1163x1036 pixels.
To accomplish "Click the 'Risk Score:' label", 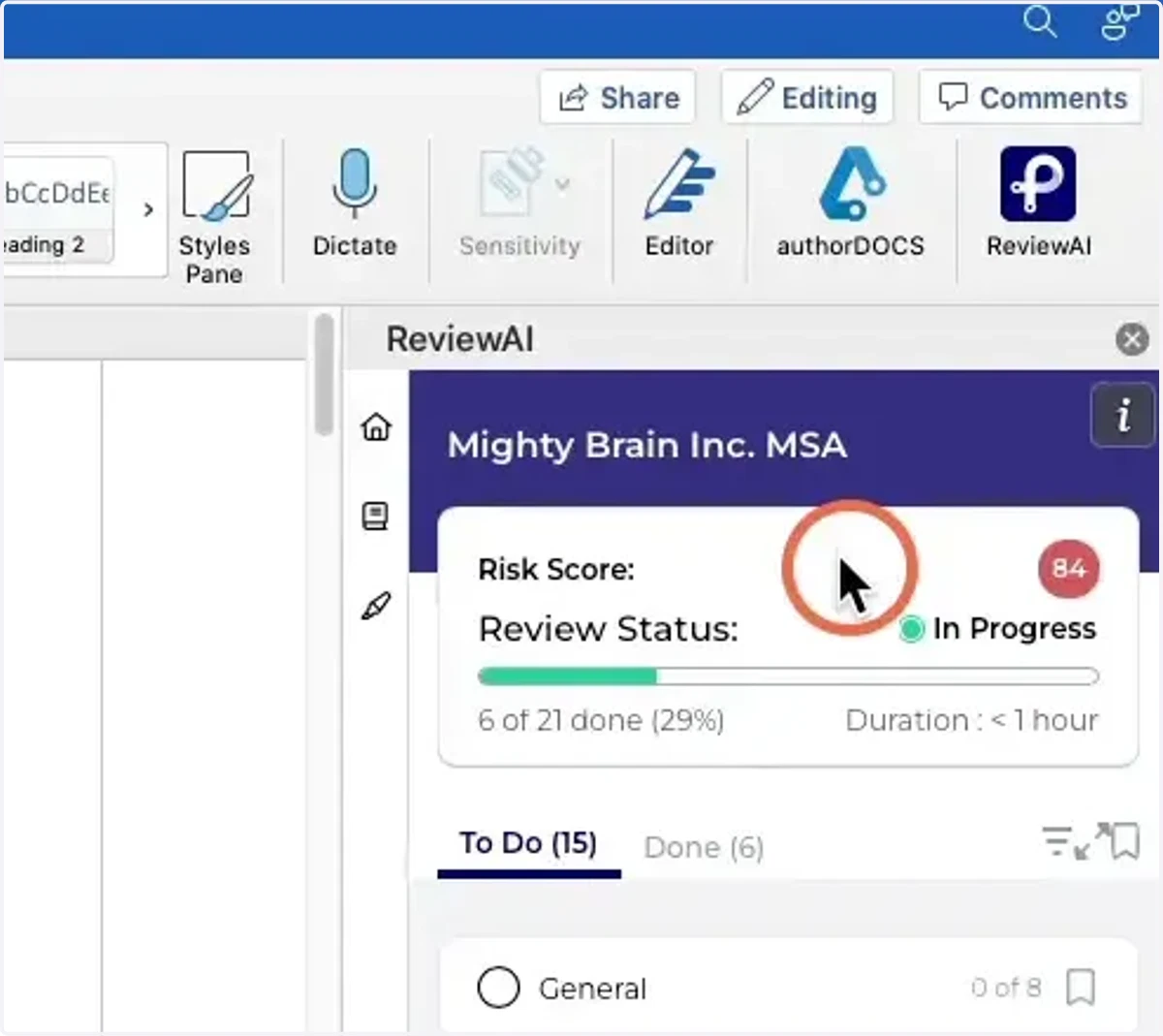I will (556, 570).
